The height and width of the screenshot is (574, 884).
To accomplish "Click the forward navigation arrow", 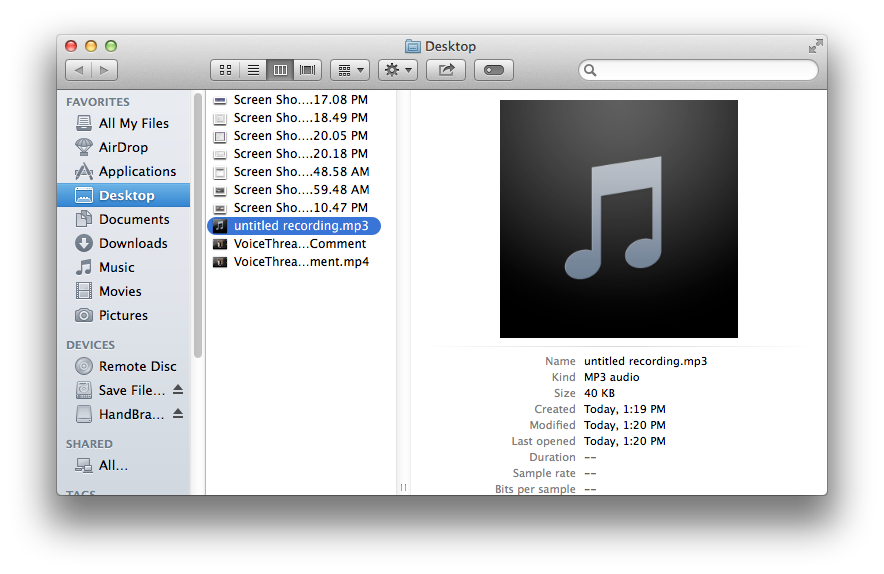I will (x=104, y=70).
